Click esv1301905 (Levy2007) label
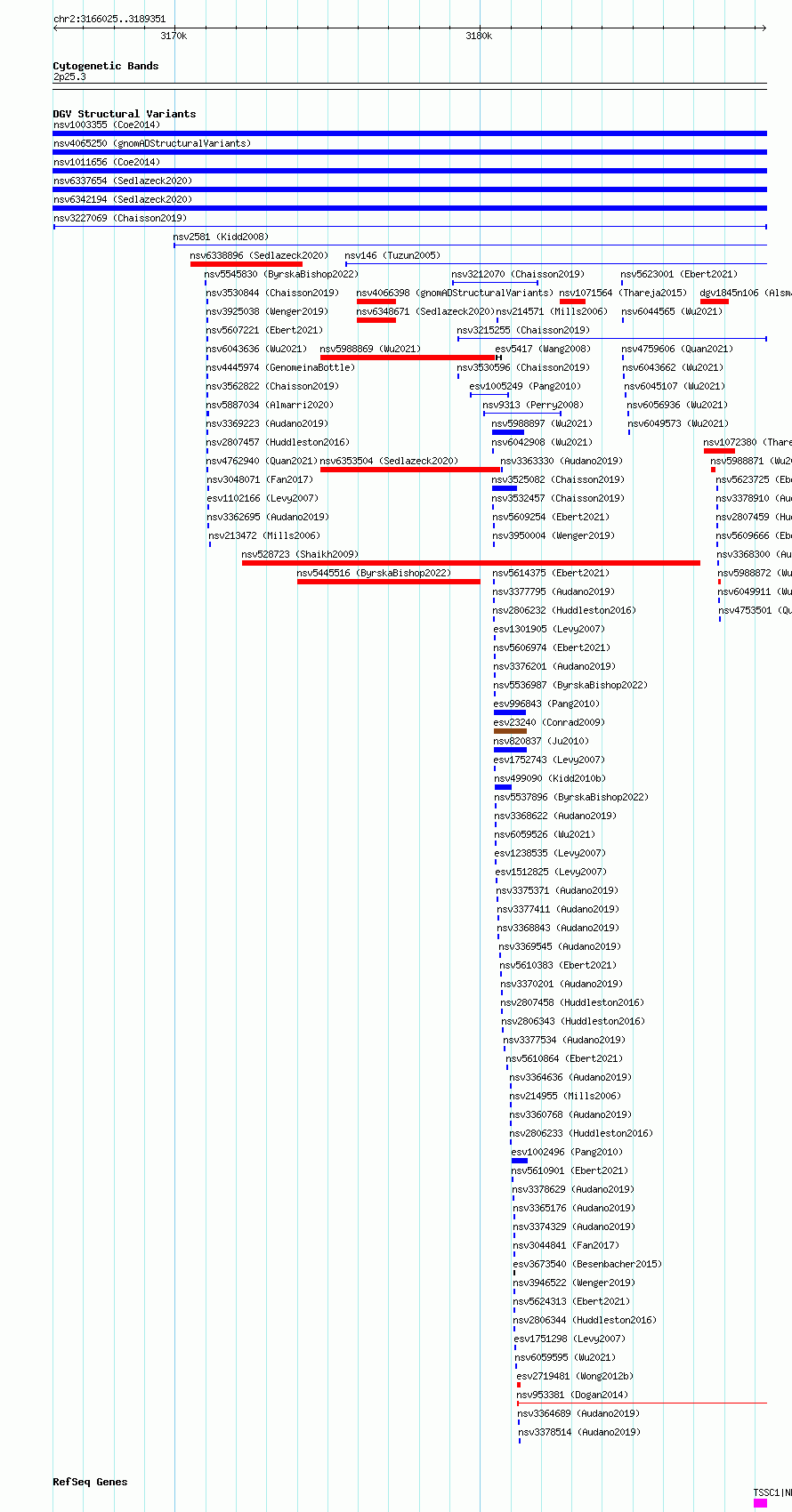The image size is (792, 1512). tap(549, 629)
